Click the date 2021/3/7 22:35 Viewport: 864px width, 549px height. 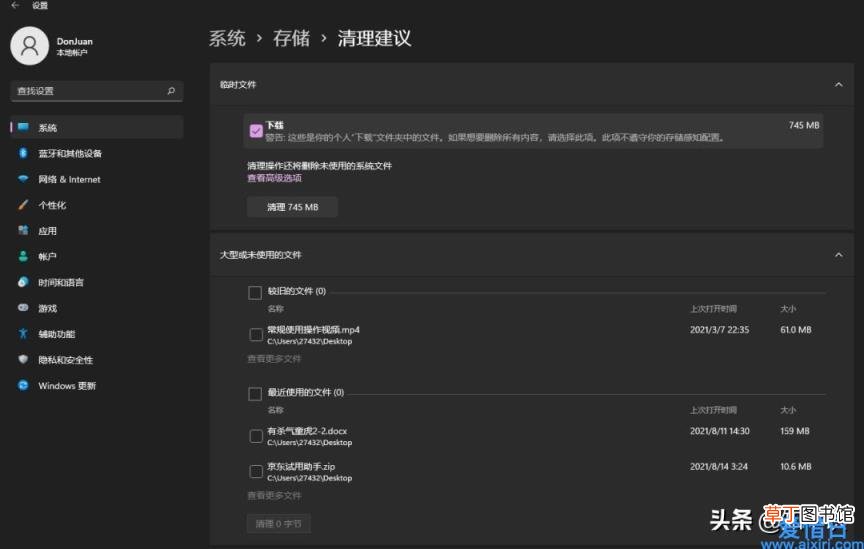point(719,330)
